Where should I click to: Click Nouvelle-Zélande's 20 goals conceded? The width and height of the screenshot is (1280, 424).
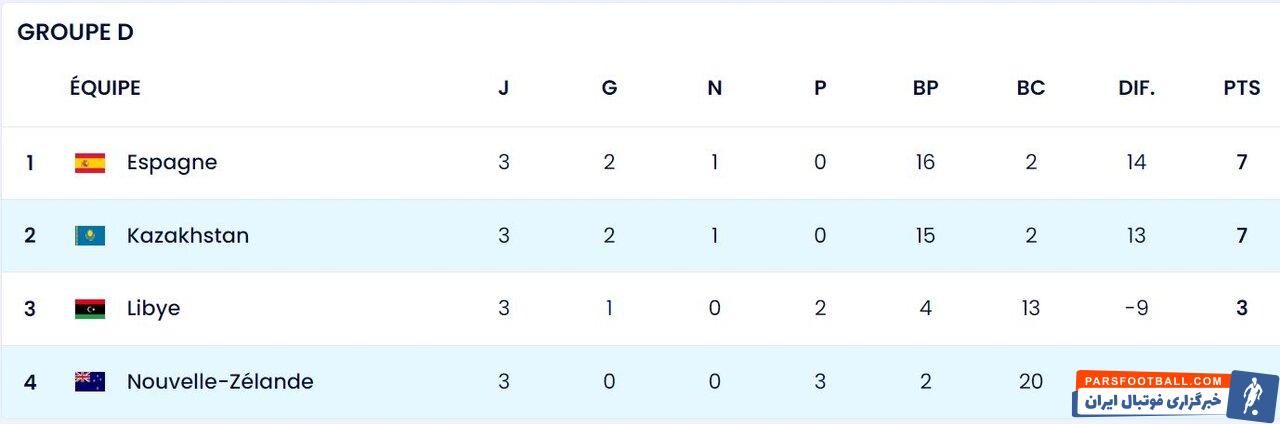click(1030, 381)
